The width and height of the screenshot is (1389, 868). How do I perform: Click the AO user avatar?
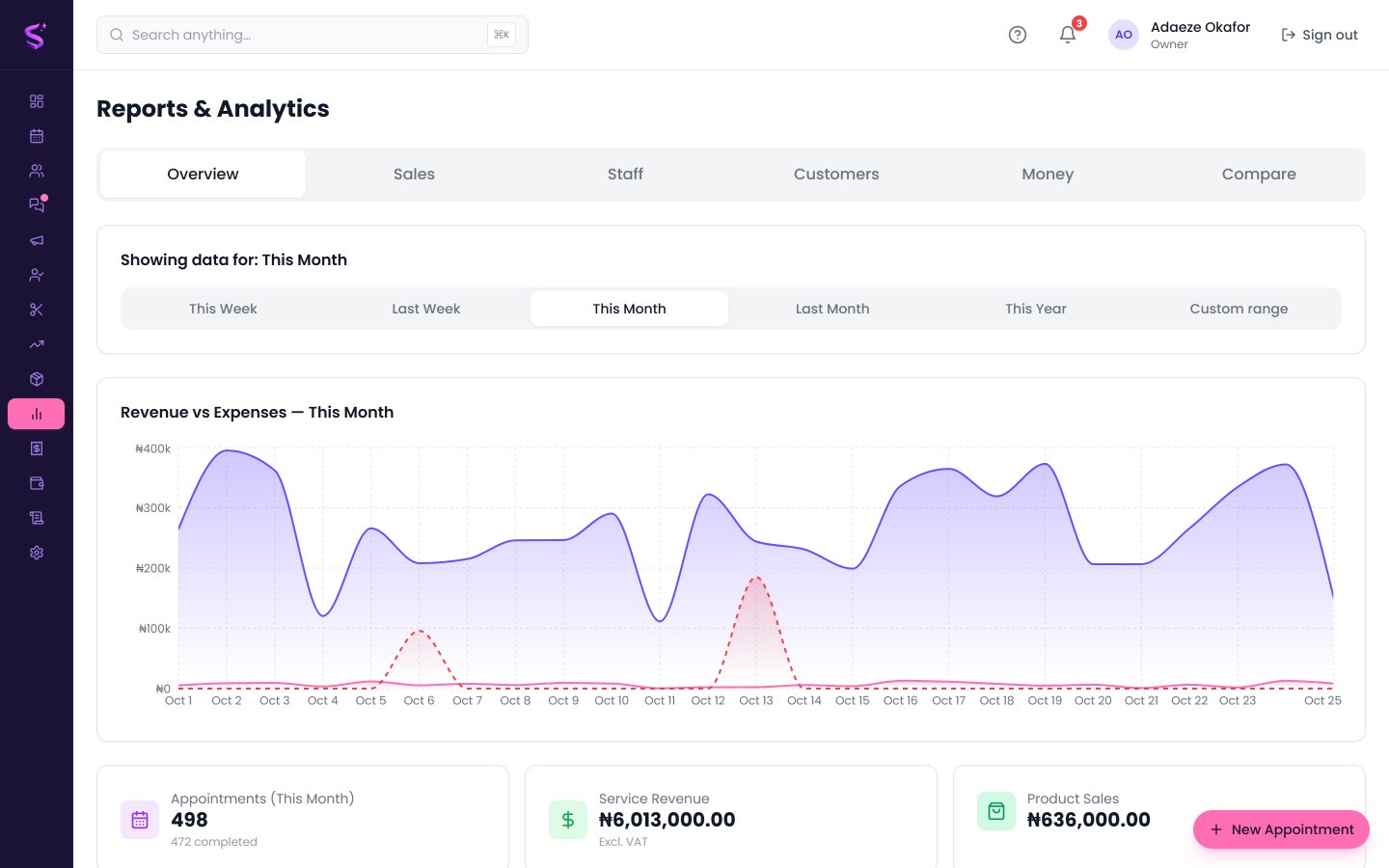[x=1124, y=35]
